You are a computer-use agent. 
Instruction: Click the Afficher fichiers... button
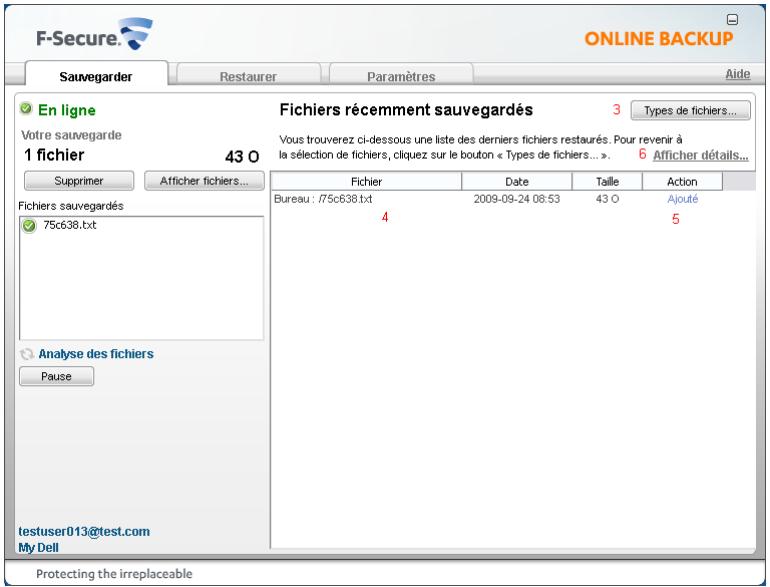click(x=204, y=181)
